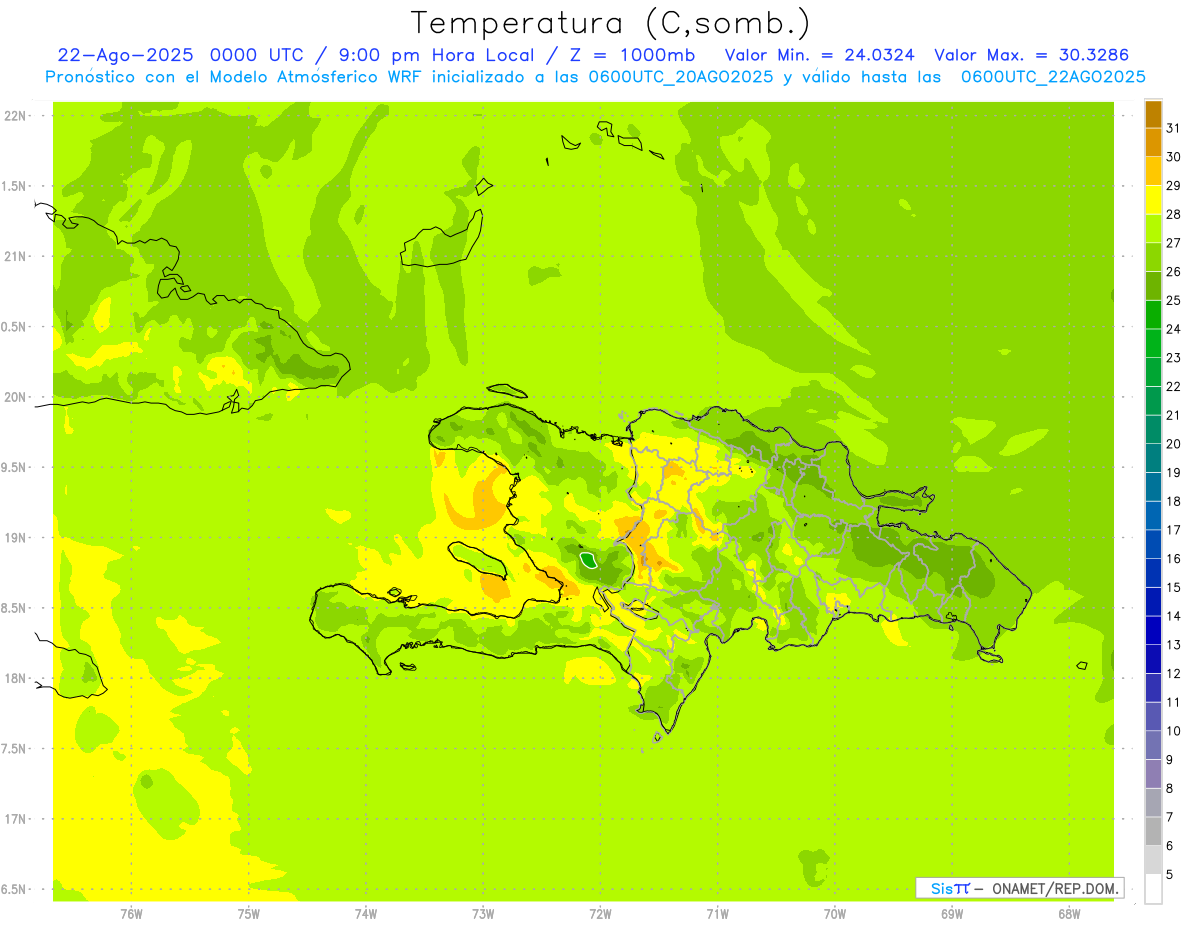The height and width of the screenshot is (927, 1200).
Task: Click the "70W" longitude label
Action: (834, 913)
